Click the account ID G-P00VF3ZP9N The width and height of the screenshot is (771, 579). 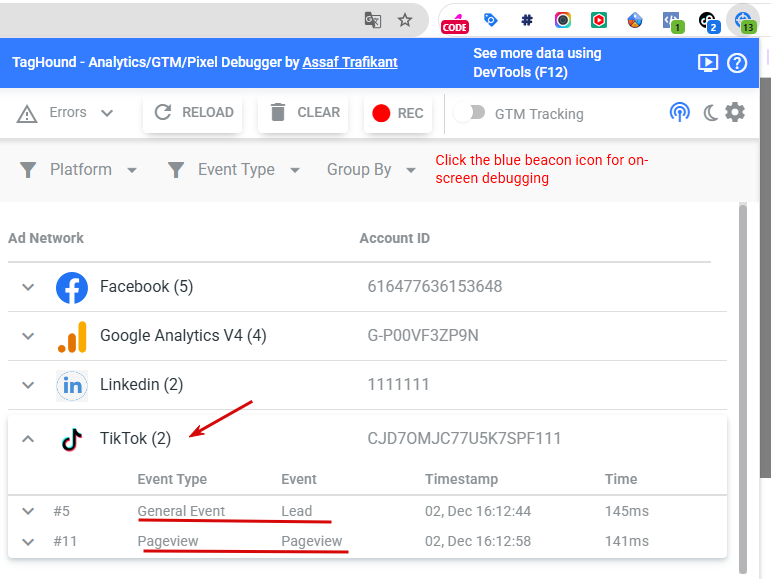pos(423,336)
